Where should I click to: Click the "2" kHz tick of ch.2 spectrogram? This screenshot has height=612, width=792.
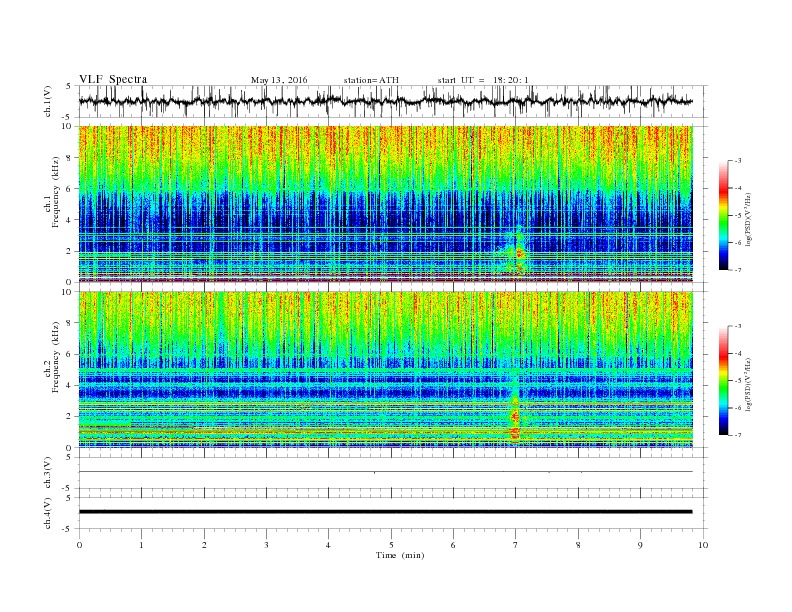(70, 417)
